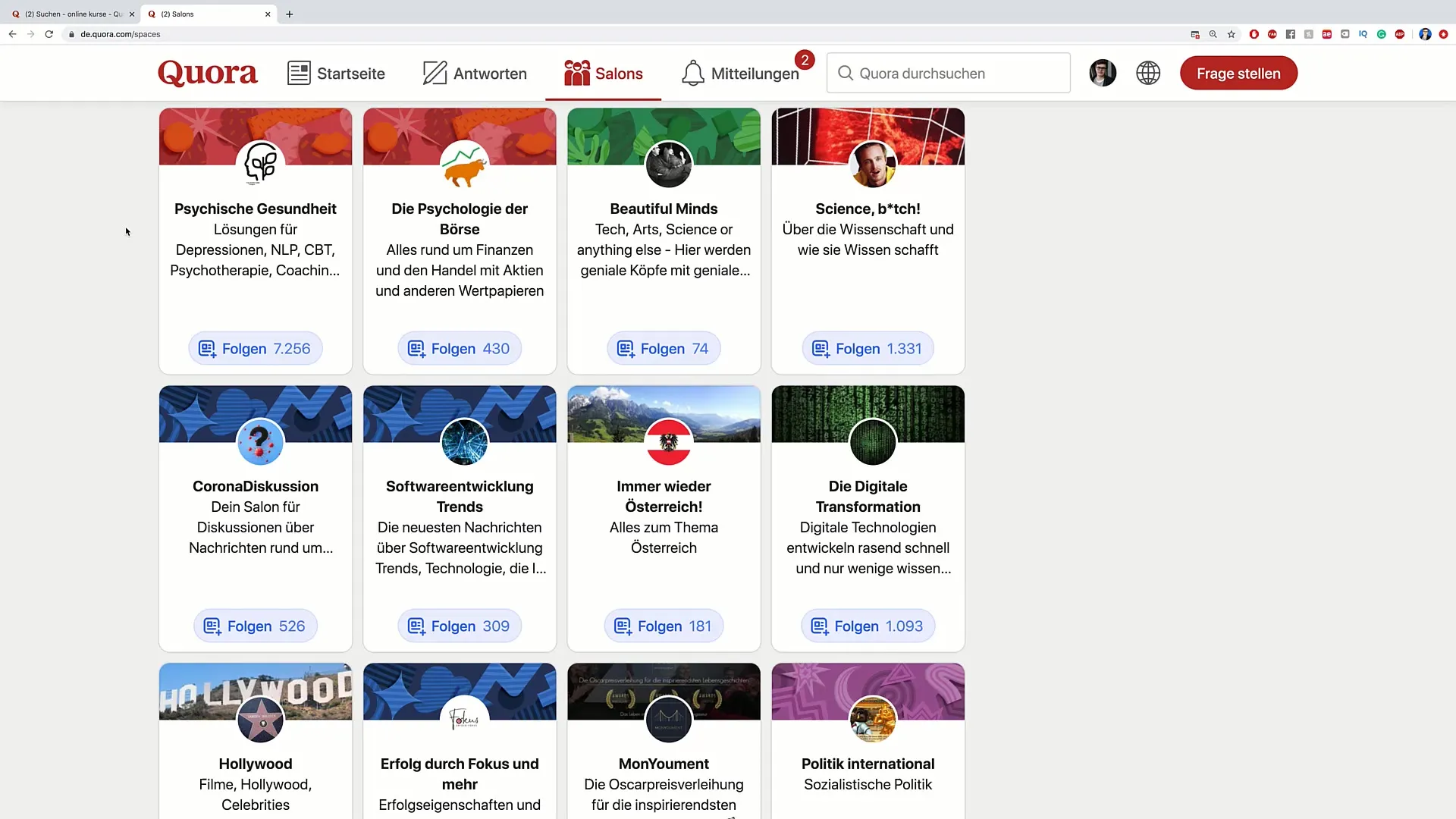Open the Startseite tab
The height and width of the screenshot is (819, 1456).
[336, 74]
